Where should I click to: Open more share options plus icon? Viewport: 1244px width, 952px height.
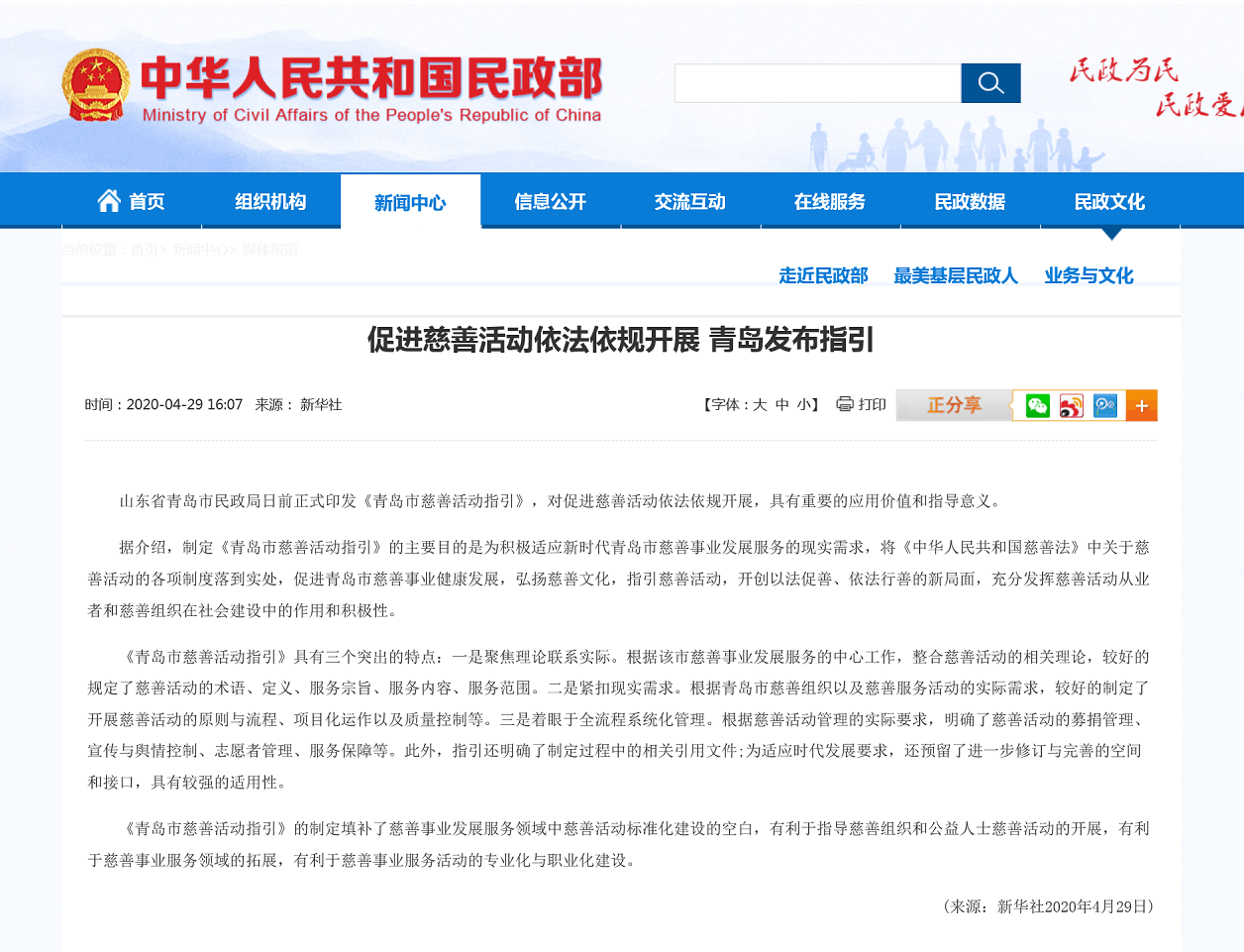tap(1141, 405)
